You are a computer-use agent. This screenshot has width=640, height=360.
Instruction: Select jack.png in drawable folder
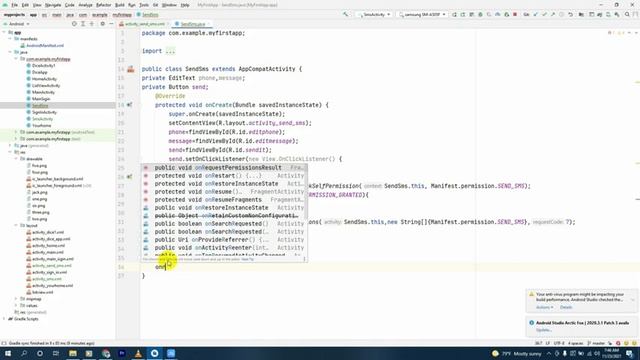[40, 192]
